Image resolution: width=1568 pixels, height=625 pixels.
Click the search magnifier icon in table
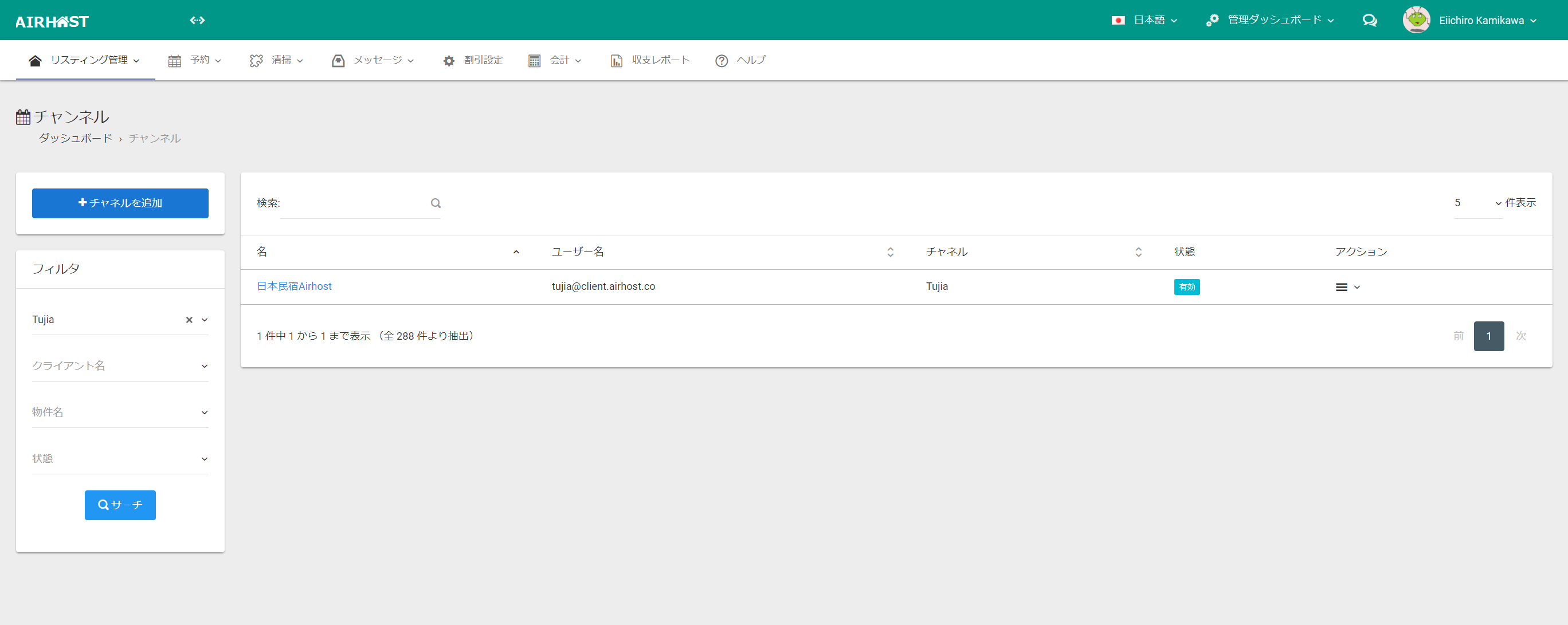[435, 203]
